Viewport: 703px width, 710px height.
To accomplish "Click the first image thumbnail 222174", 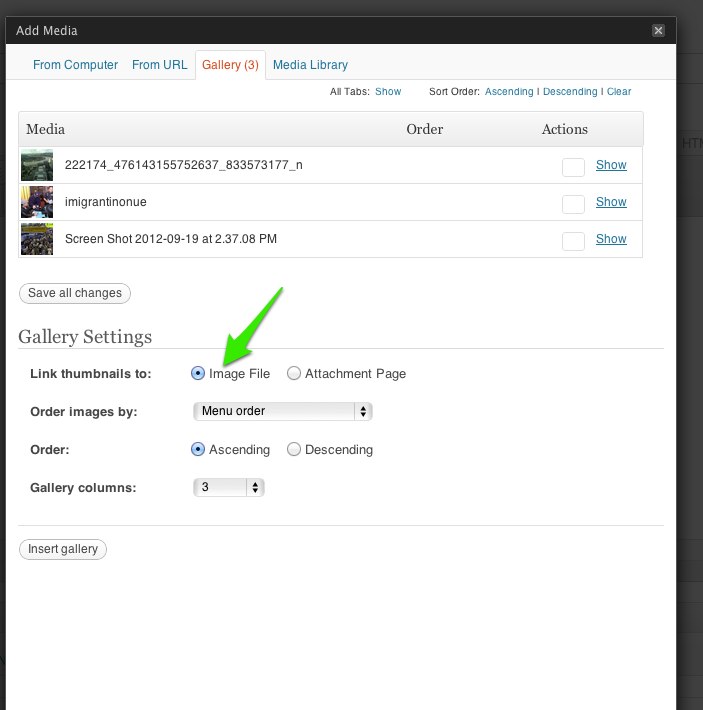I will point(37,165).
